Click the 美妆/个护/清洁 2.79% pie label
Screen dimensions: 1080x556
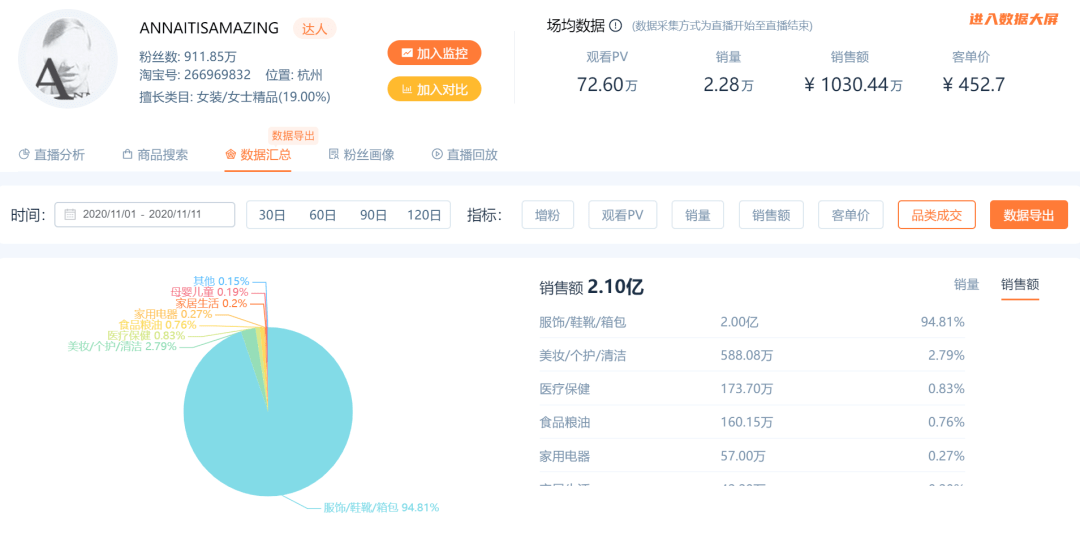pos(121,347)
